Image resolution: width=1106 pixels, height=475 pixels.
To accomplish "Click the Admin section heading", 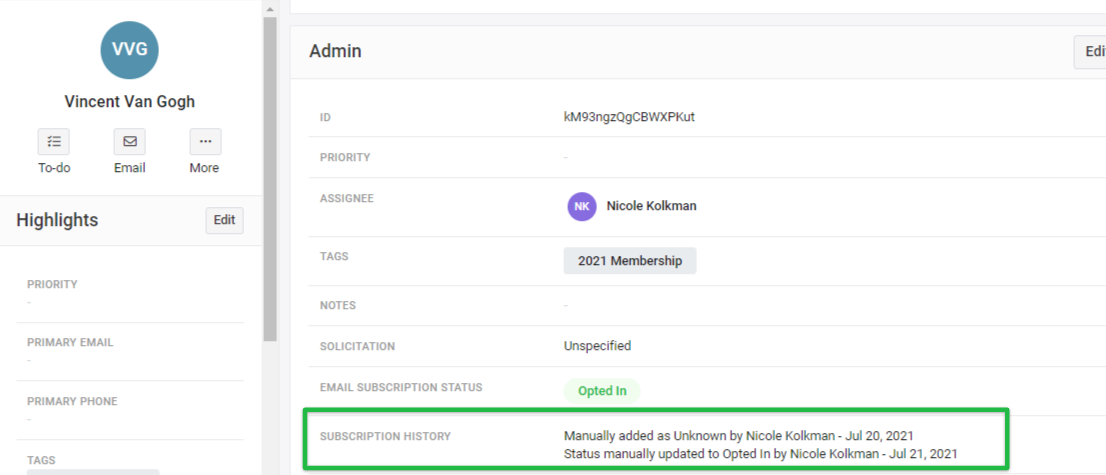I will click(x=335, y=51).
